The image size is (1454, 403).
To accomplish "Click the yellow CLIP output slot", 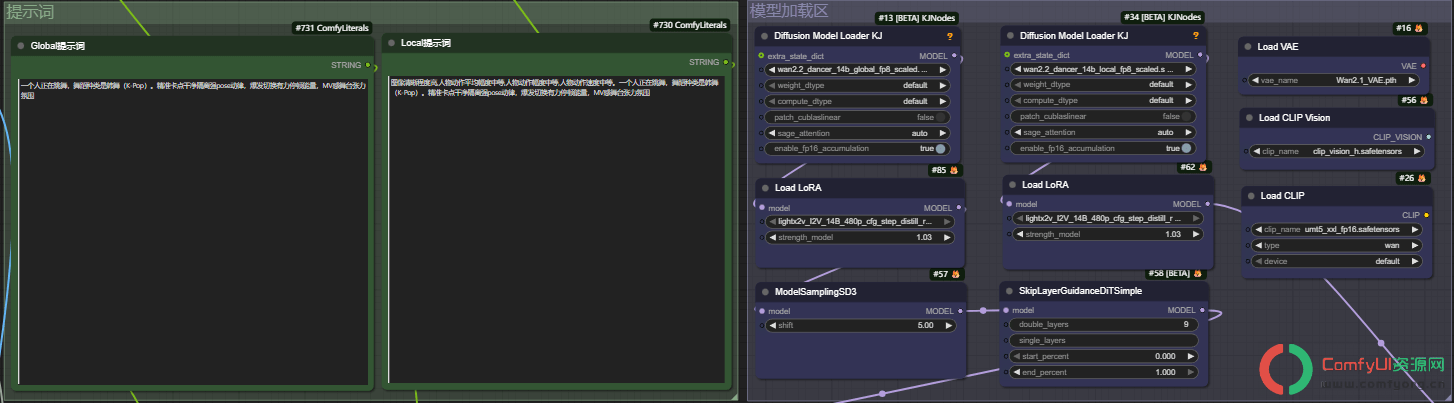I will coord(1428,215).
